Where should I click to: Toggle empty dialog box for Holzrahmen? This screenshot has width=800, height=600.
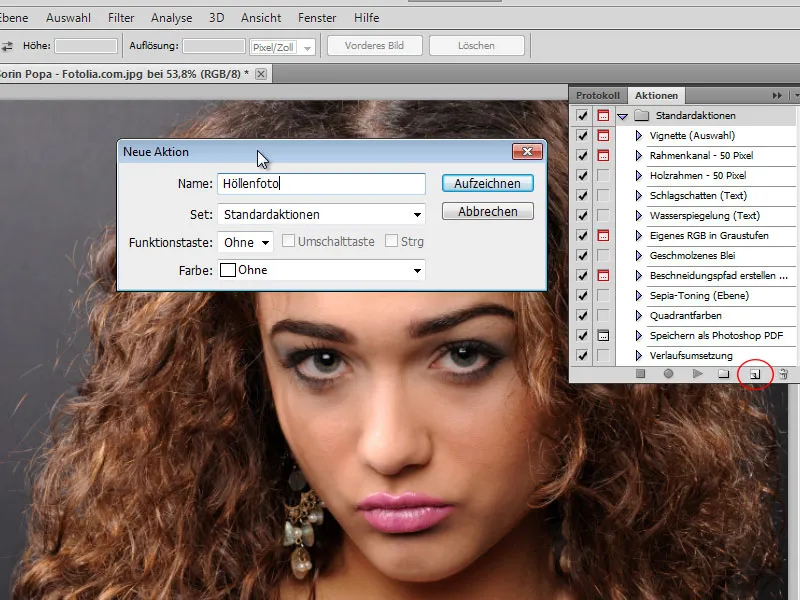[x=603, y=176]
